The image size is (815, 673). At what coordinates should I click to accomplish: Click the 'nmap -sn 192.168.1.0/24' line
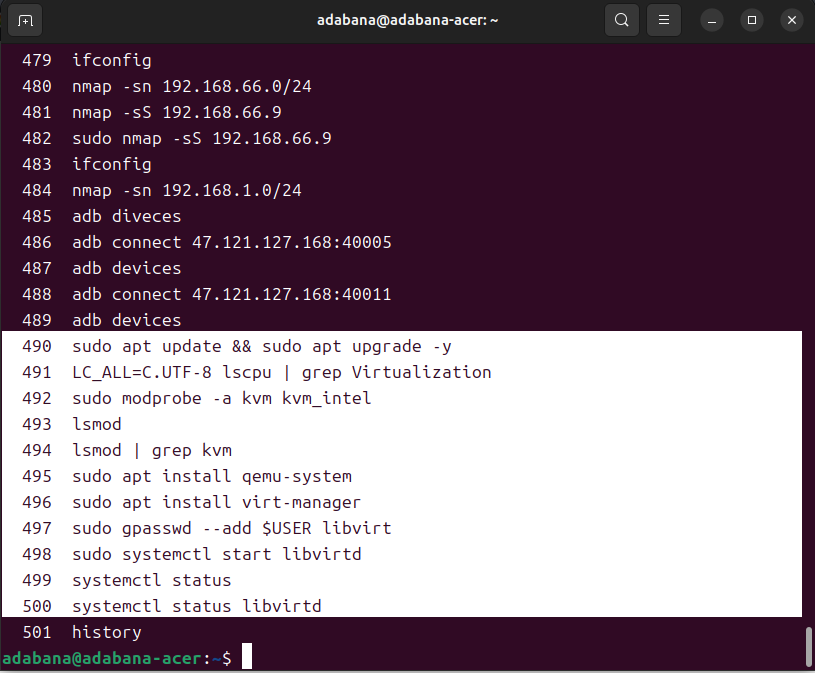186,190
